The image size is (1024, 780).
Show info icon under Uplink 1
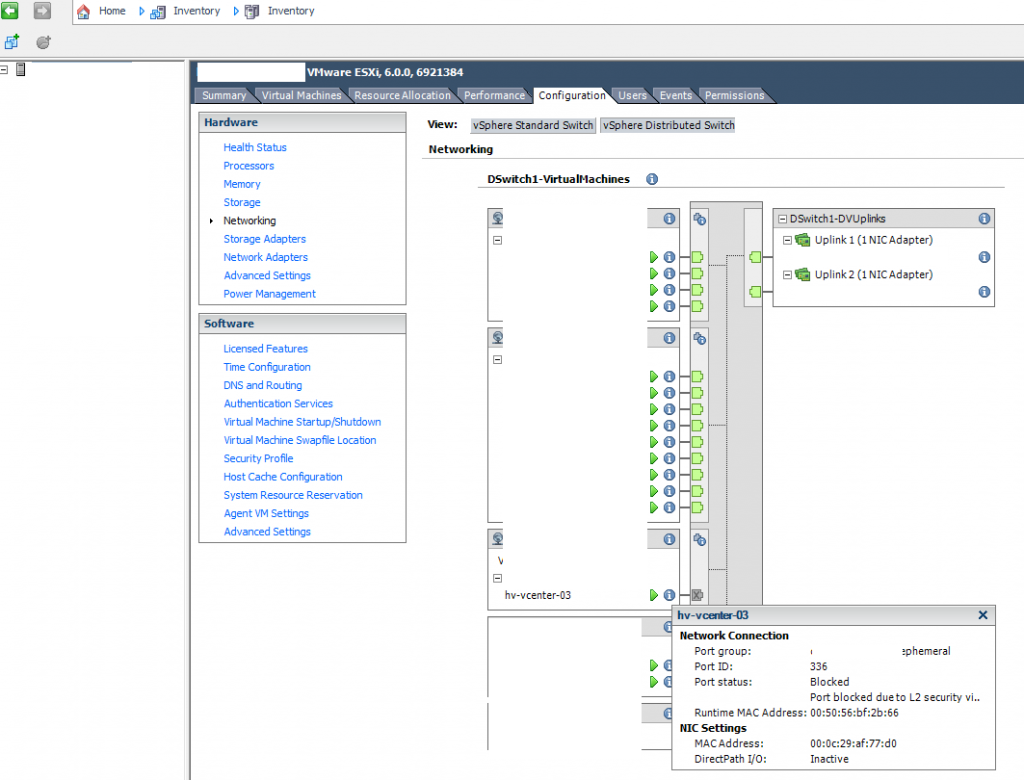(984, 257)
